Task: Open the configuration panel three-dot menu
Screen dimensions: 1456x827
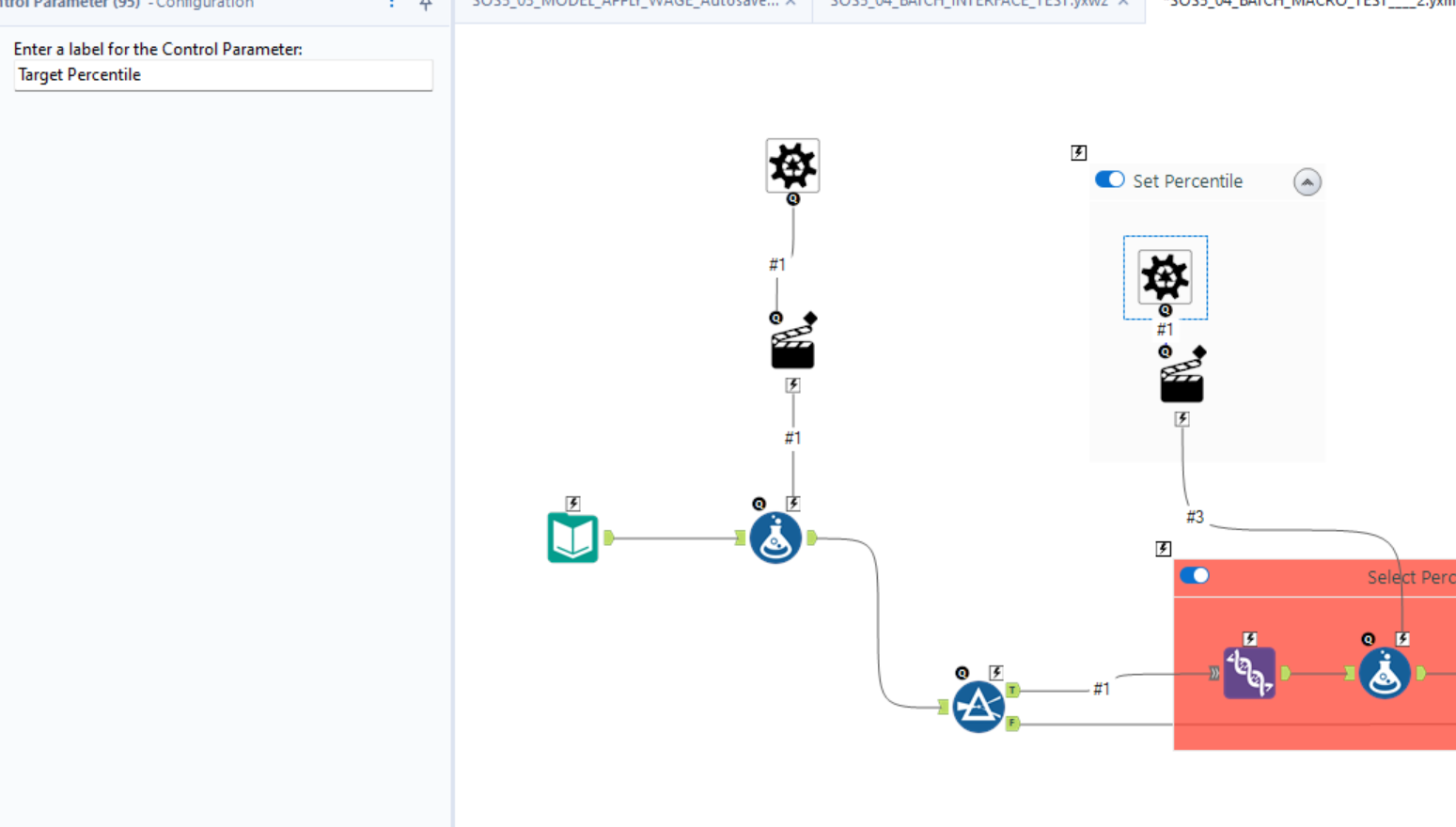Action: click(x=392, y=6)
